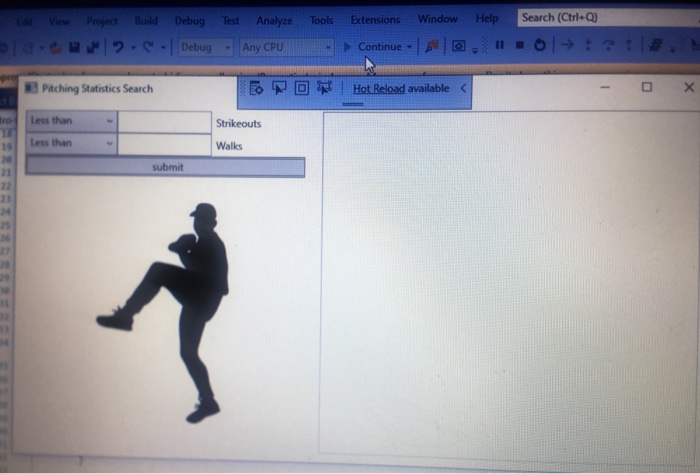The height and width of the screenshot is (474, 700).
Task: Open Go to Live Visual Tree icon
Action: [256, 88]
